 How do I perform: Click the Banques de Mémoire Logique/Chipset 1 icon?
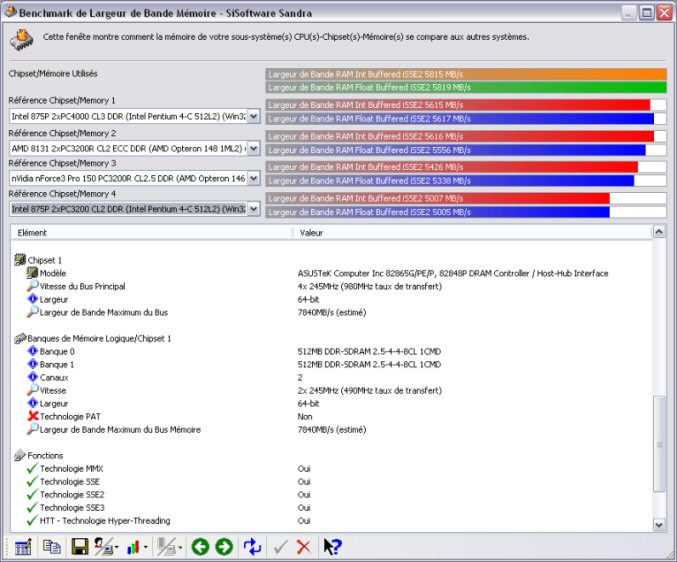pos(20,338)
